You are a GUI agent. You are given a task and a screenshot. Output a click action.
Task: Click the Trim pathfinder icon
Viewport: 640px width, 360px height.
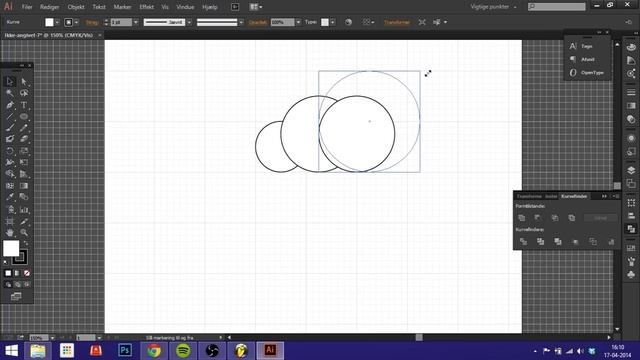click(x=540, y=242)
